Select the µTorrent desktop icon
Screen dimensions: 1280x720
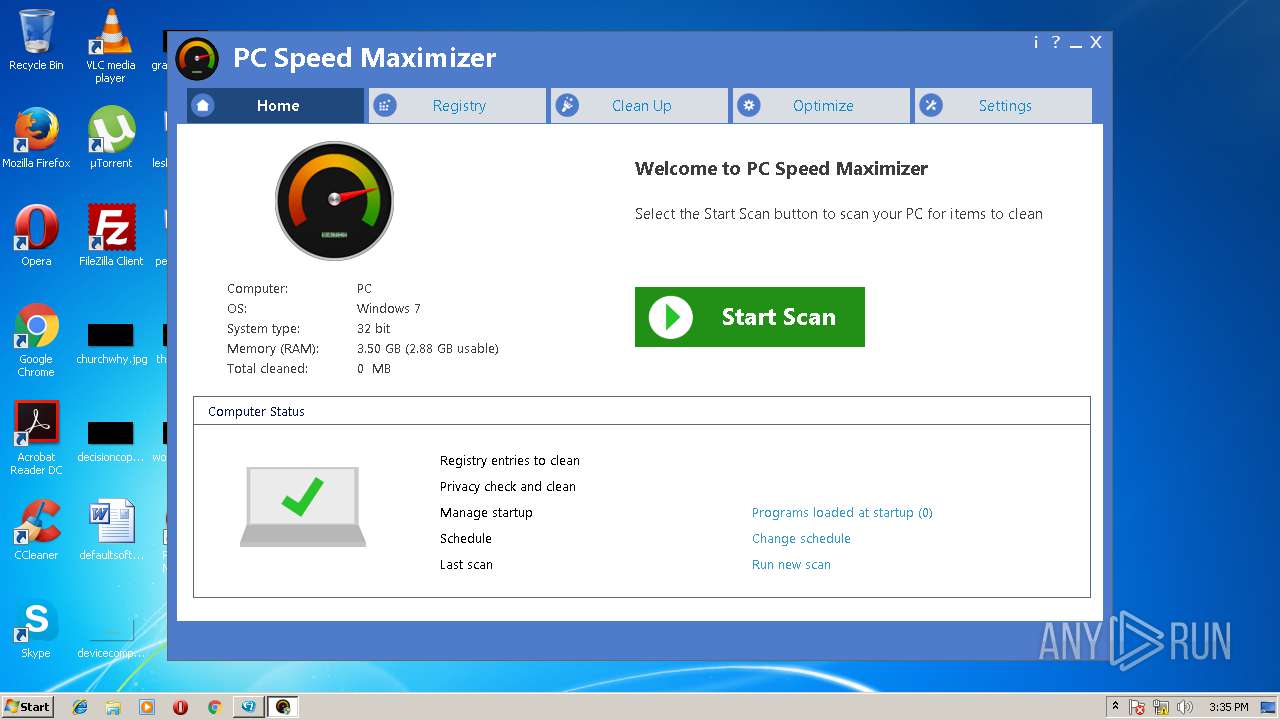point(110,138)
